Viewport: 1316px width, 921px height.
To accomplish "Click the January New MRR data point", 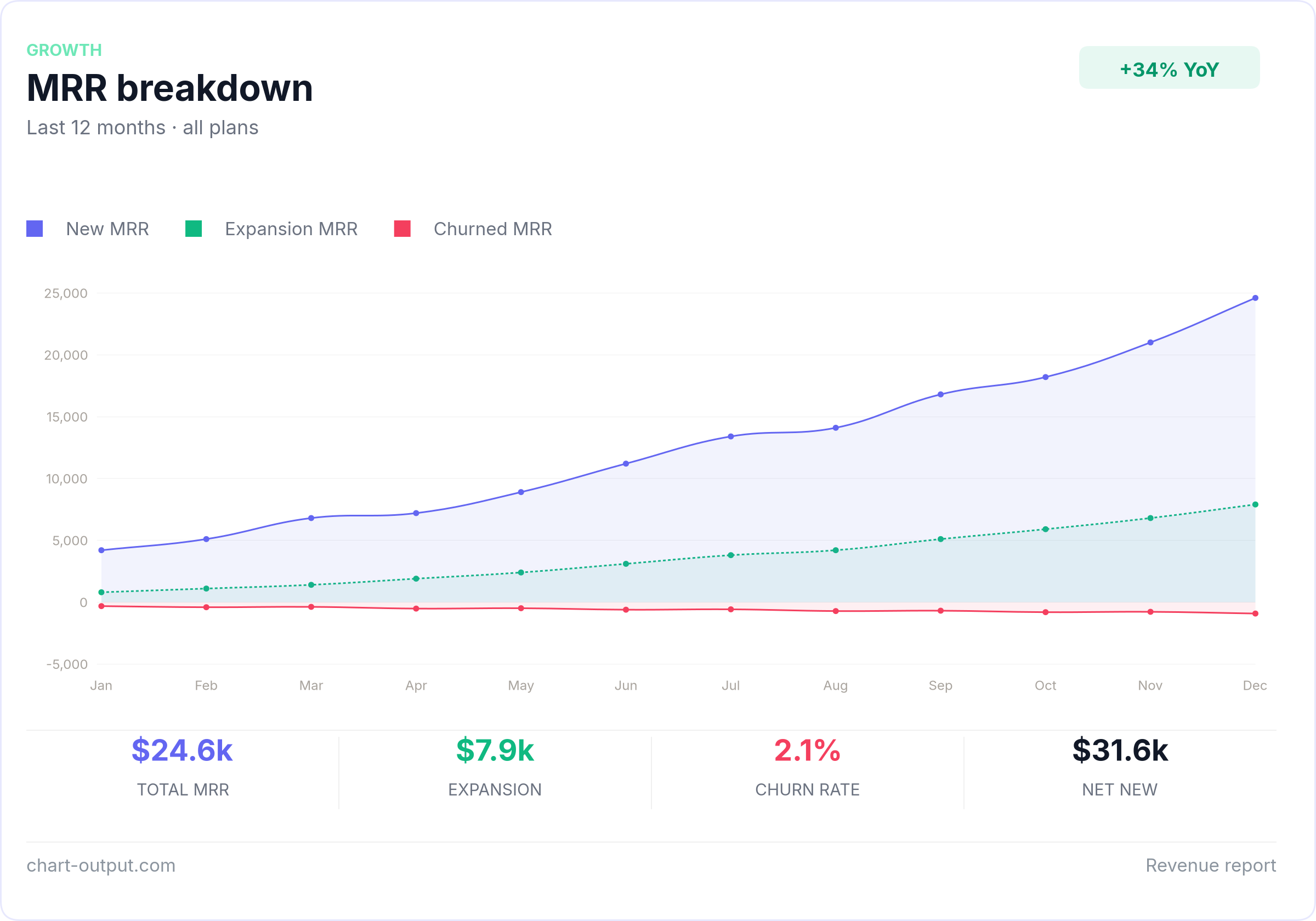I will tap(101, 550).
